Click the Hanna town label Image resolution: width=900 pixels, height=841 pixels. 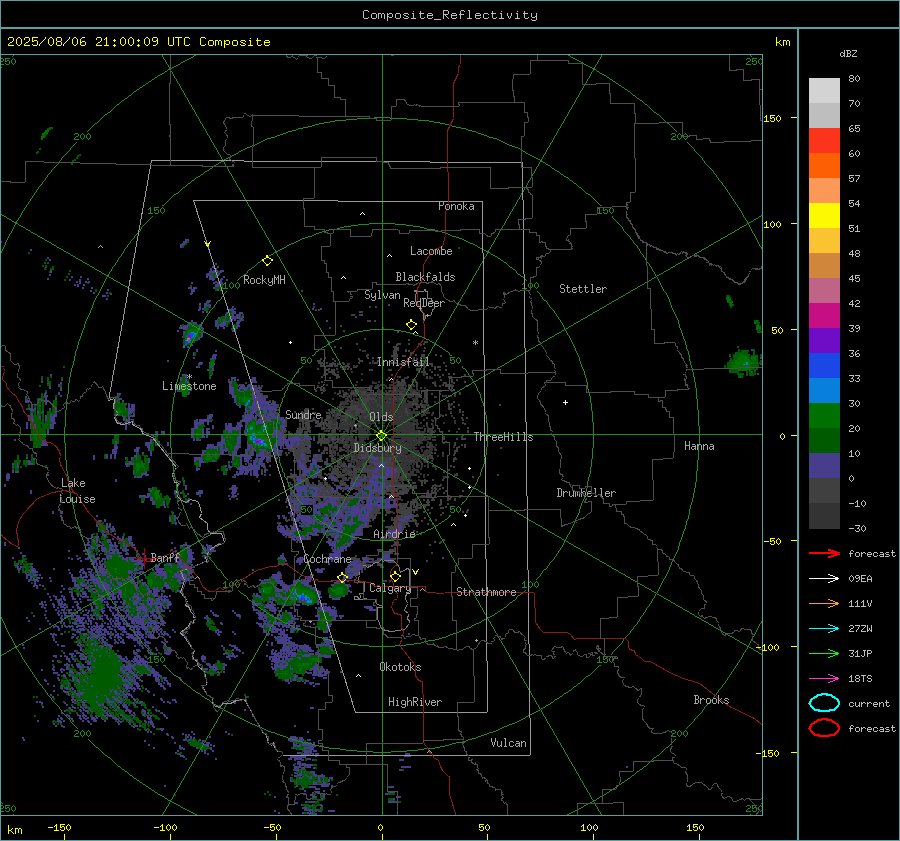click(699, 446)
